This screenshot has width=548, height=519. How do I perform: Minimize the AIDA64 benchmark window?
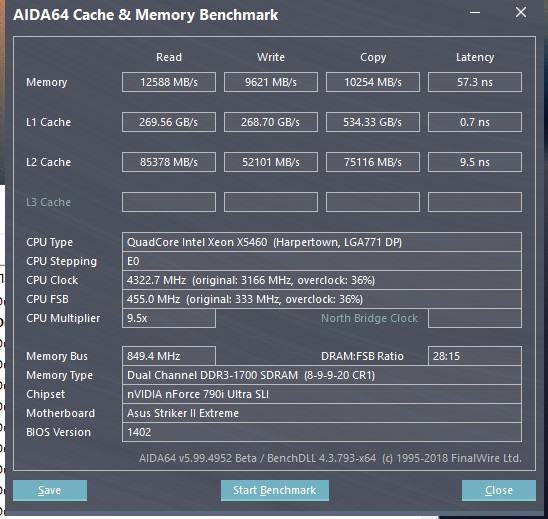click(475, 13)
